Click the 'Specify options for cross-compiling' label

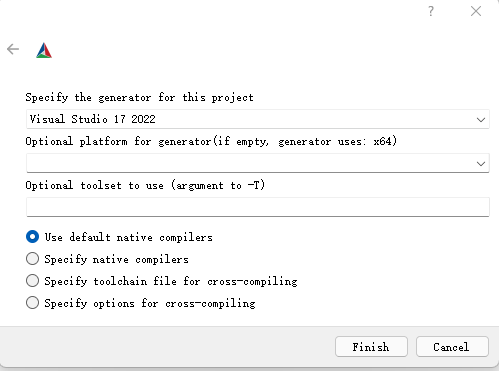pos(150,303)
